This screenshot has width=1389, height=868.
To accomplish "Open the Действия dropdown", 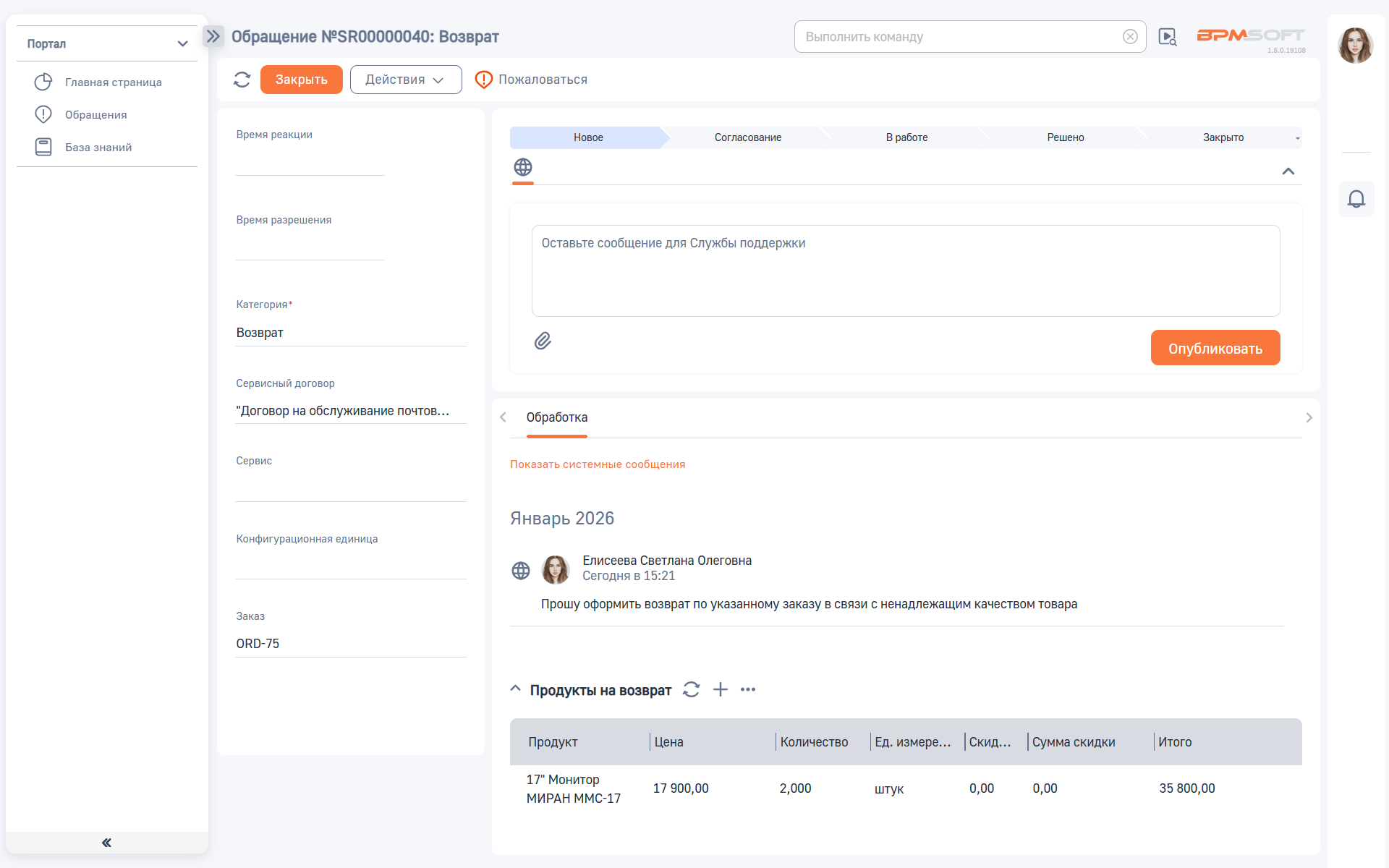I will tap(405, 80).
